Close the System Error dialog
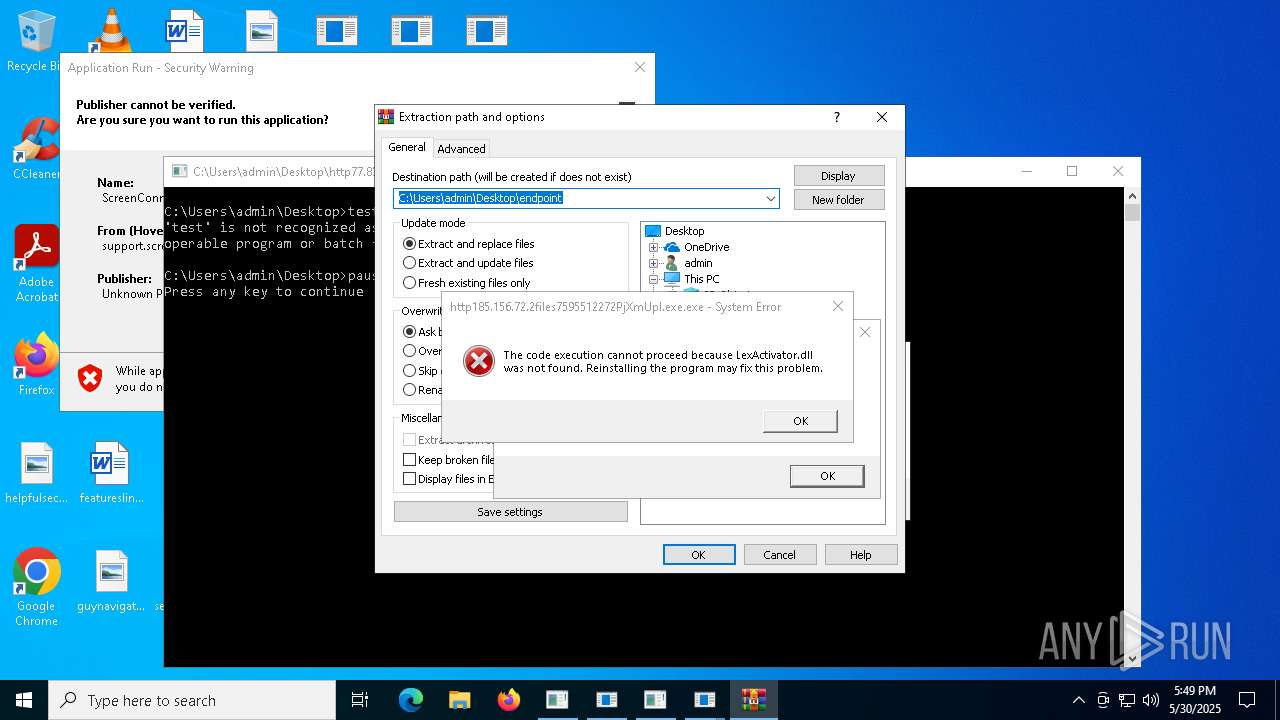Image resolution: width=1280 pixels, height=720 pixels. (x=838, y=307)
